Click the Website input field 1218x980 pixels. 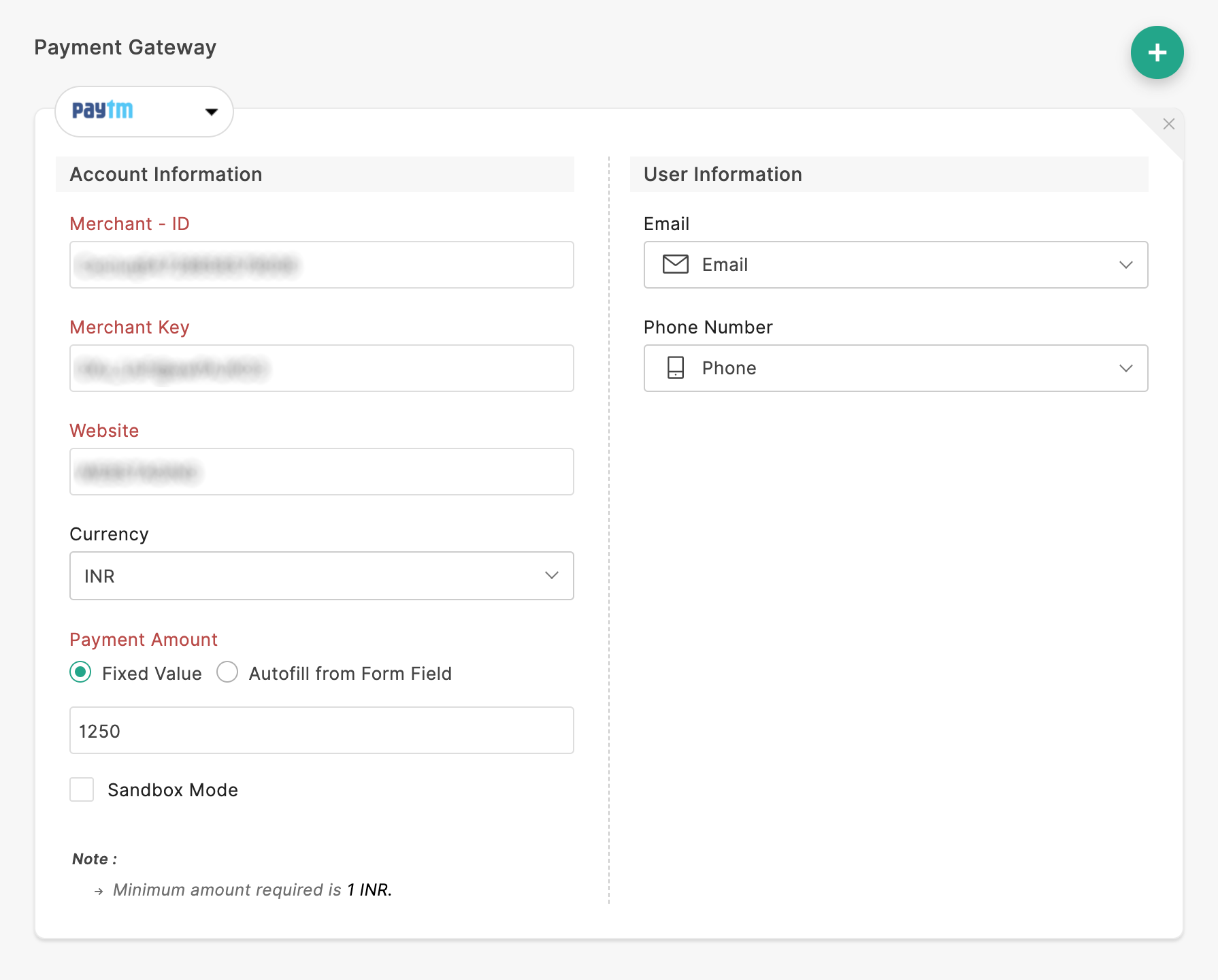[x=322, y=472]
